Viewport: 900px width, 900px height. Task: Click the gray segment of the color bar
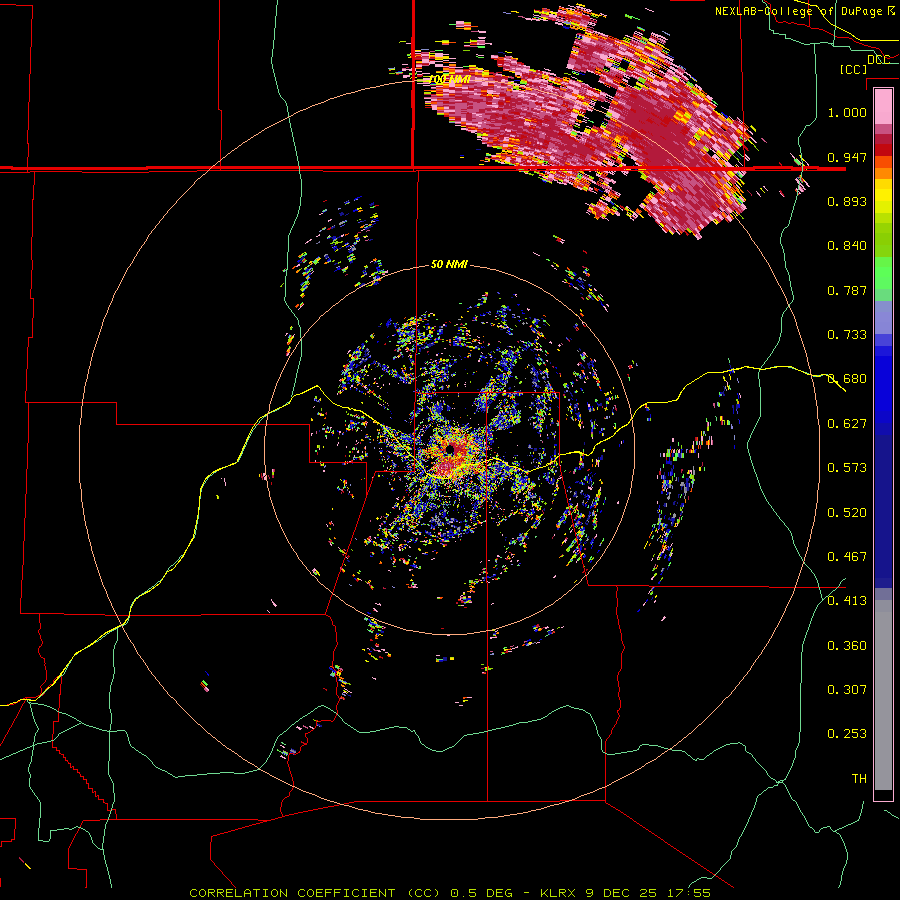pos(883,695)
